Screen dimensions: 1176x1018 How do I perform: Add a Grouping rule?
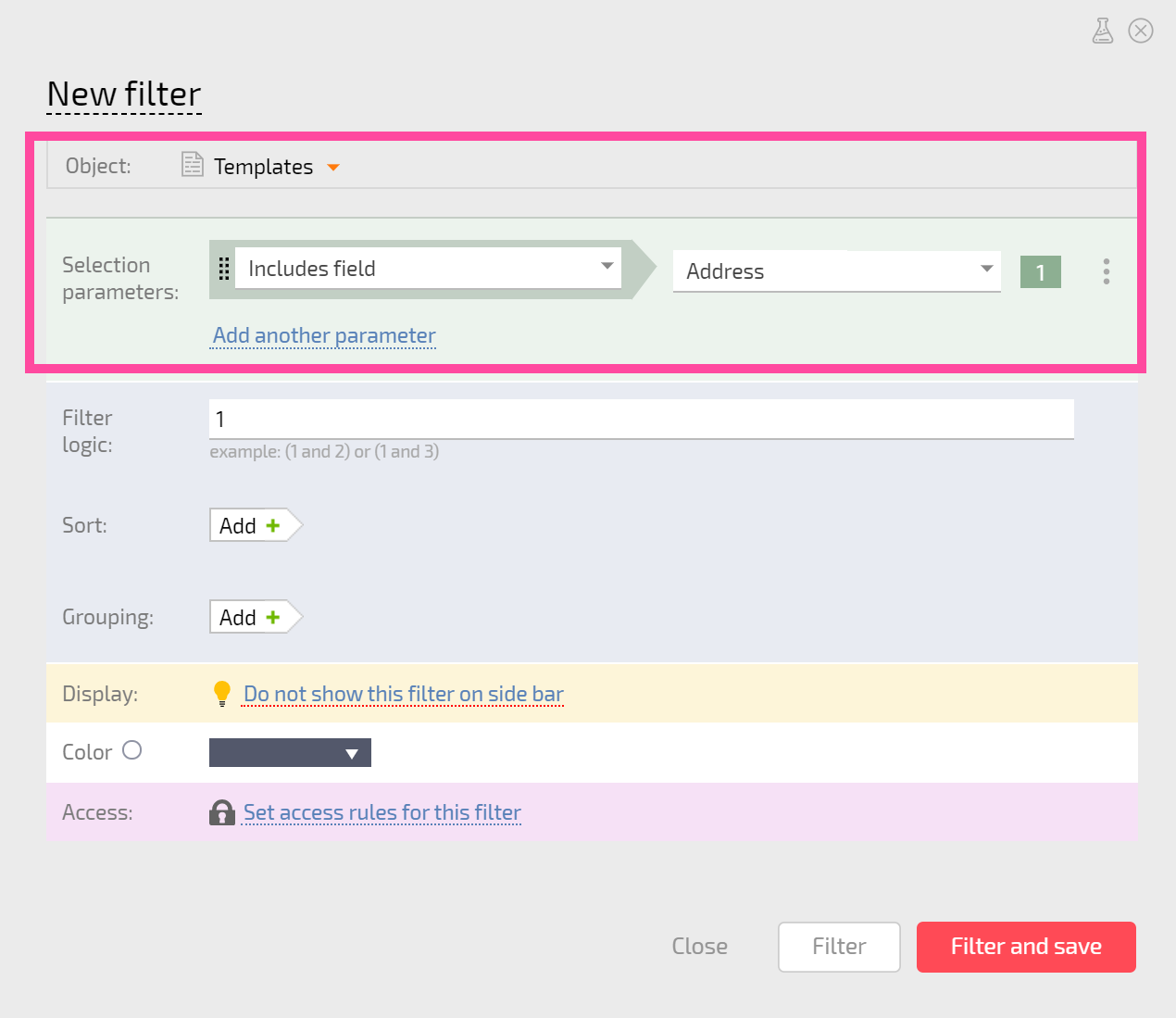256,617
